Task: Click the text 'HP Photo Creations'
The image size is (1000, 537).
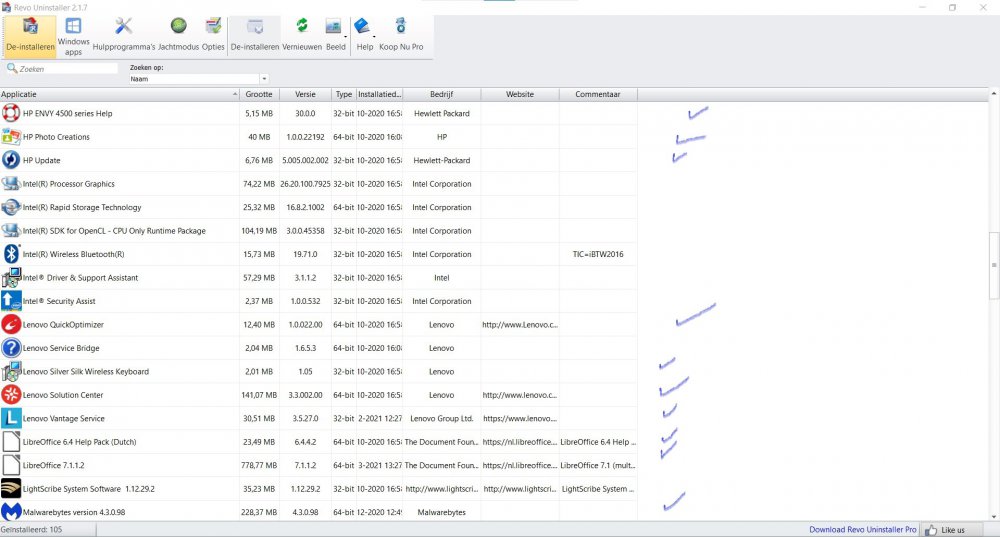Action: coord(56,137)
